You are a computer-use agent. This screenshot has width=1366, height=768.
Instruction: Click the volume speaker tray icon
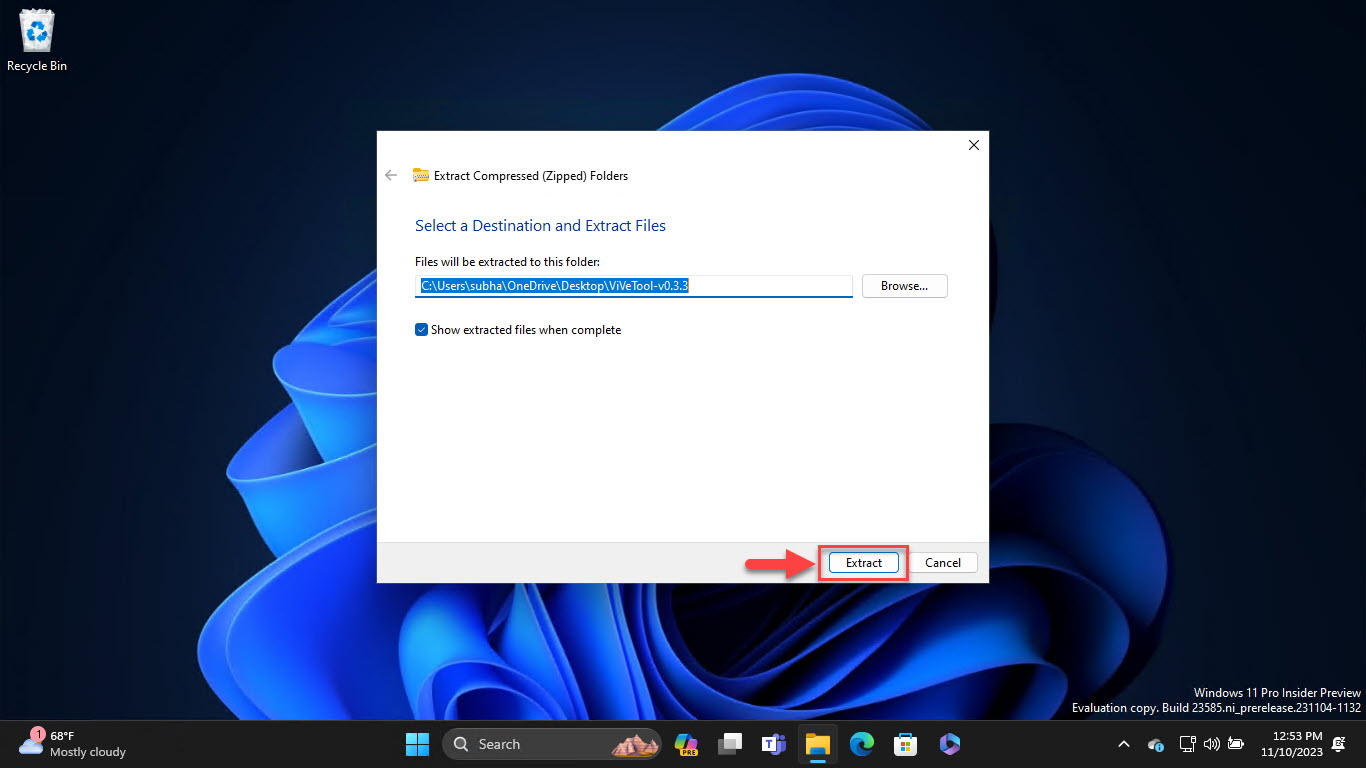pos(1211,744)
